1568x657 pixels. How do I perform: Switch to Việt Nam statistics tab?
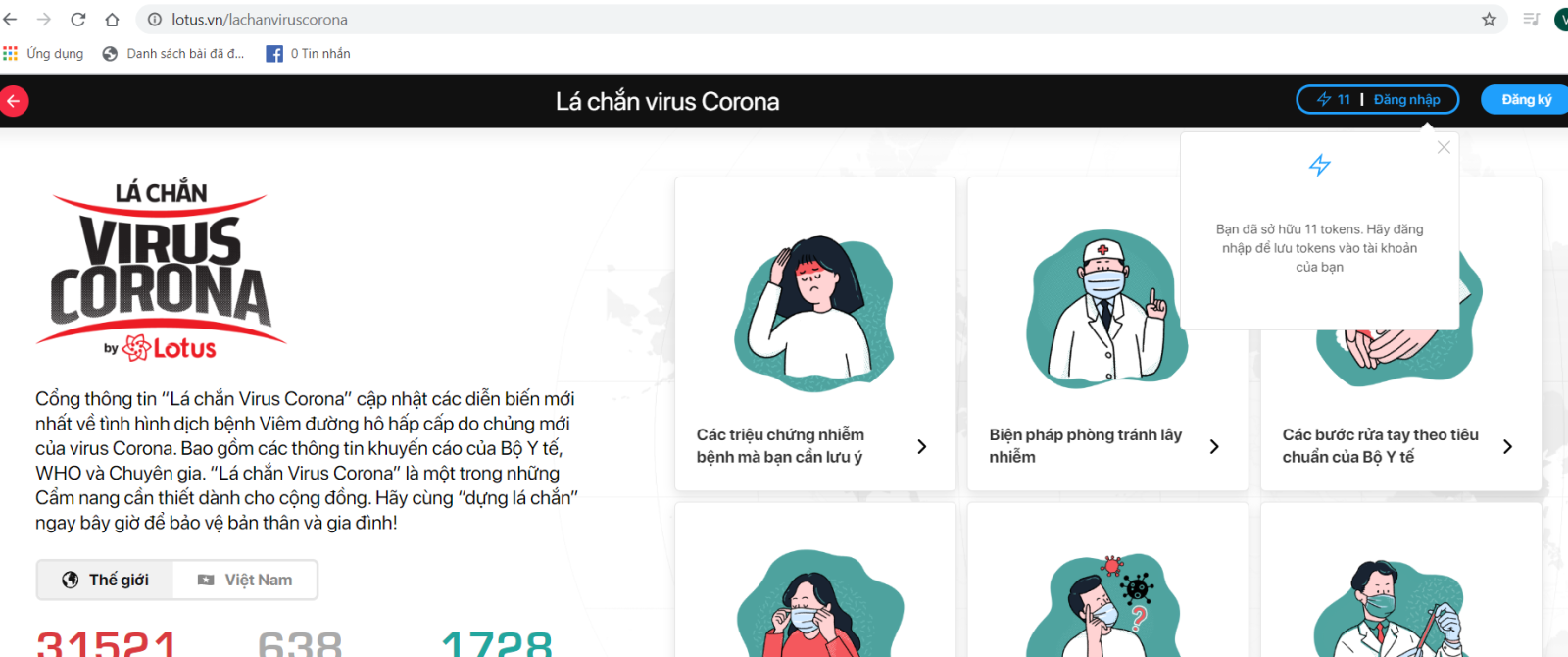(245, 580)
